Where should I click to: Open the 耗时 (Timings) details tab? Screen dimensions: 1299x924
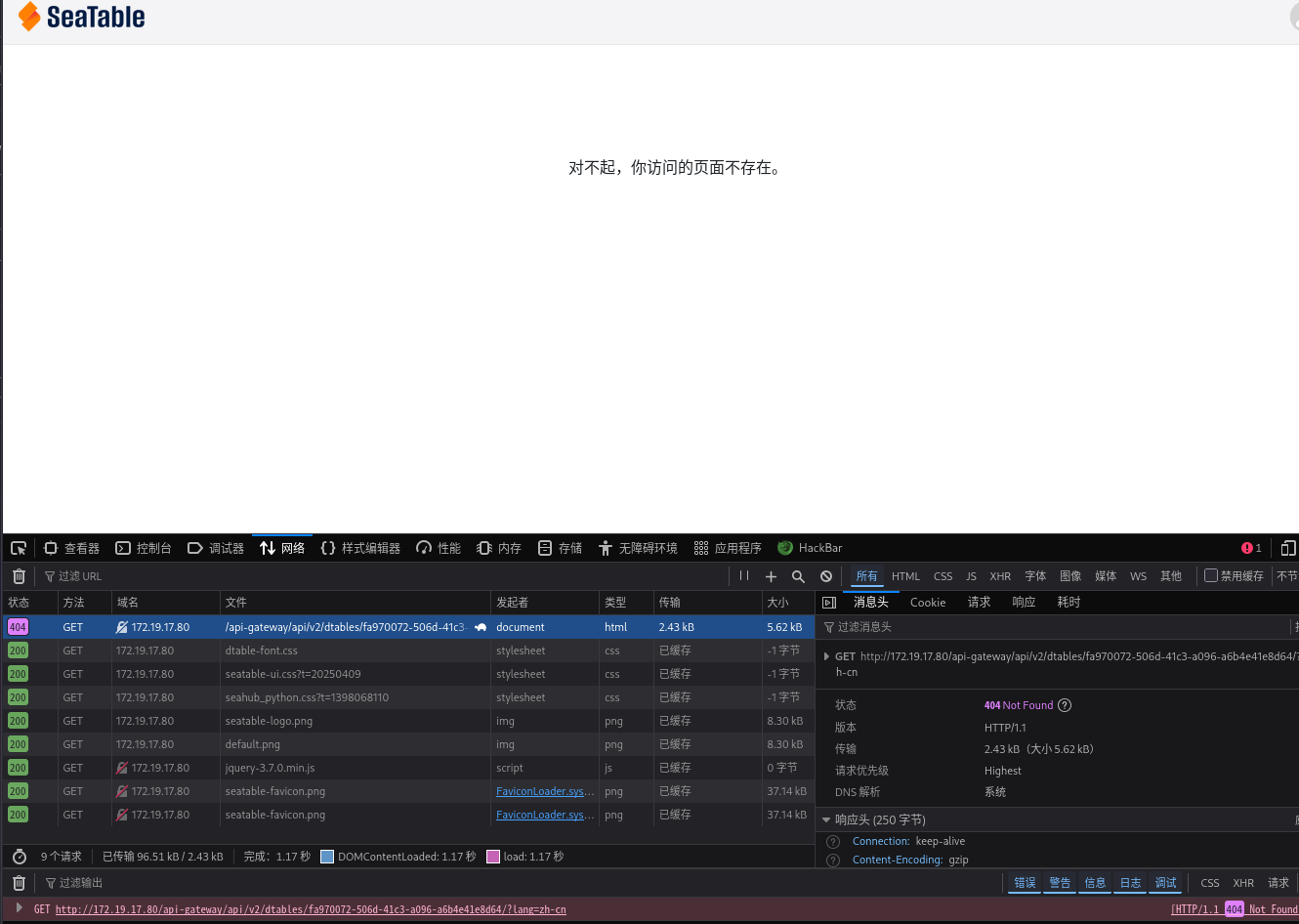pos(1069,603)
